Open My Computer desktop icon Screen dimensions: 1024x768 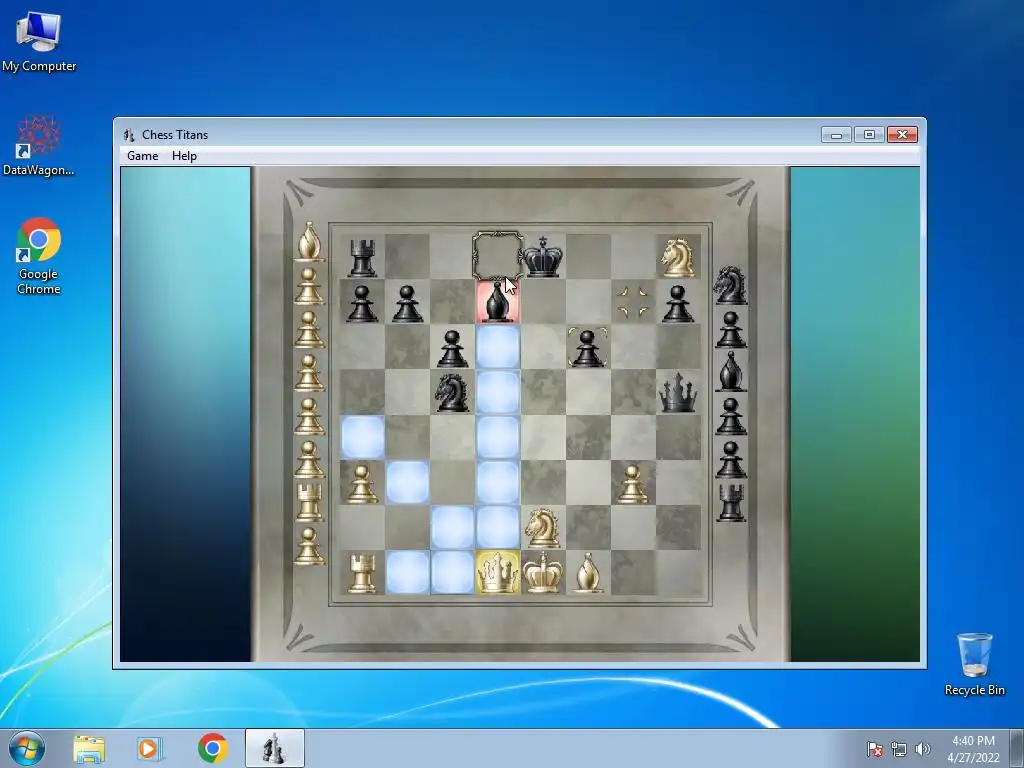pos(39,41)
